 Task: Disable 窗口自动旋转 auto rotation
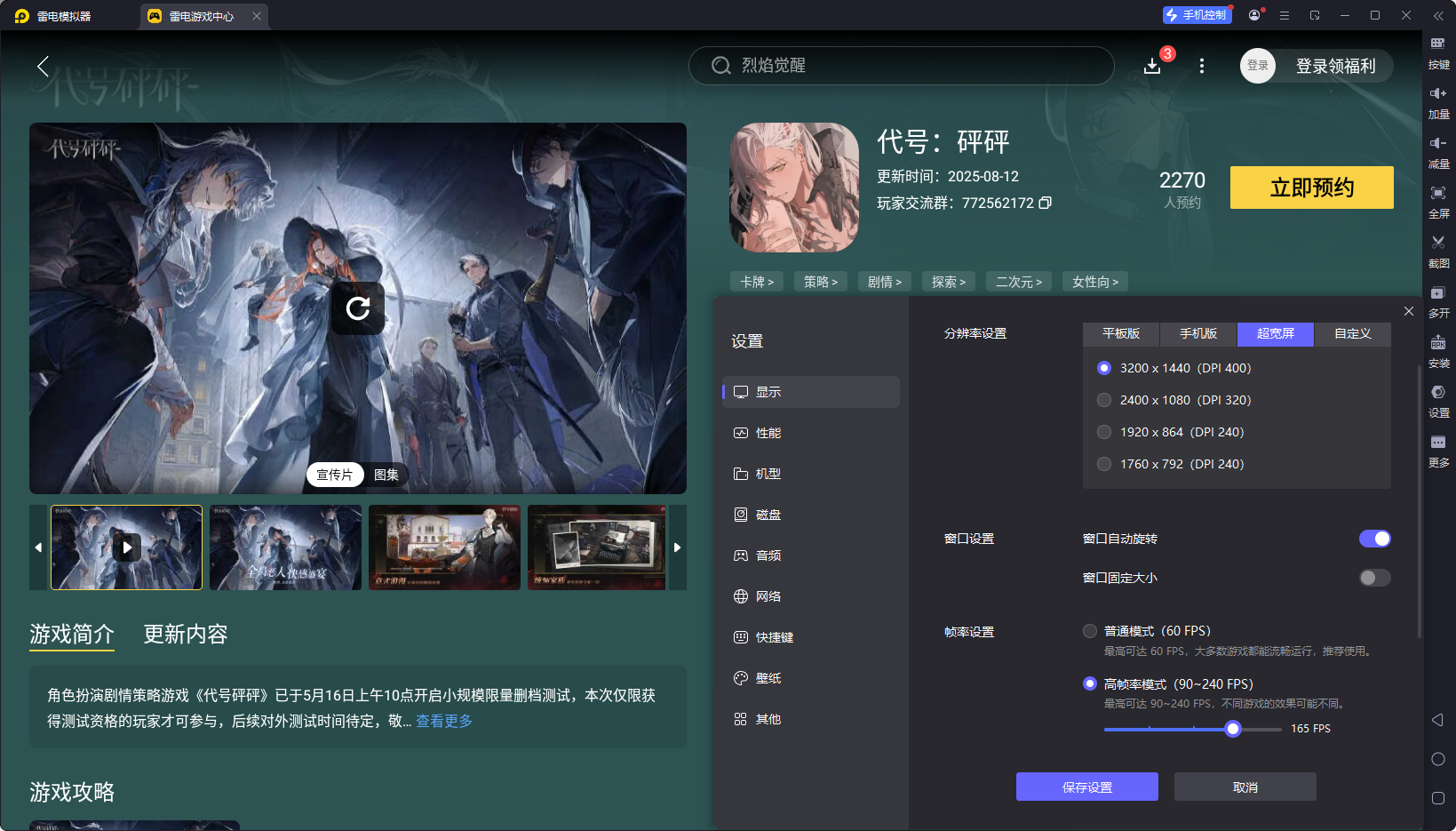1375,539
